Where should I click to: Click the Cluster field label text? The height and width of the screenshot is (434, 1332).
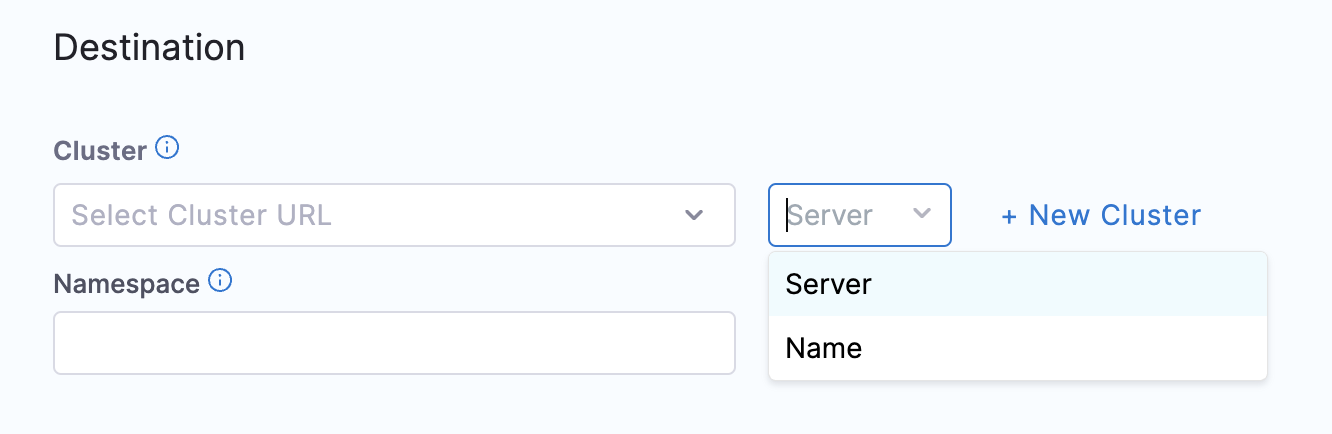tap(100, 151)
